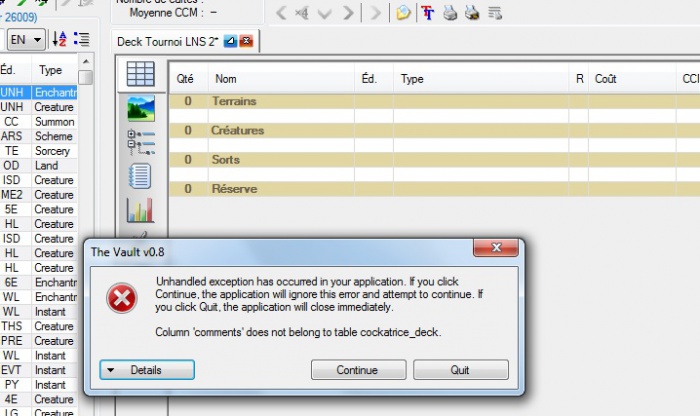Viewport: 700px width, 416px height.
Task: Click the sort A-Z icon
Action: point(59,39)
